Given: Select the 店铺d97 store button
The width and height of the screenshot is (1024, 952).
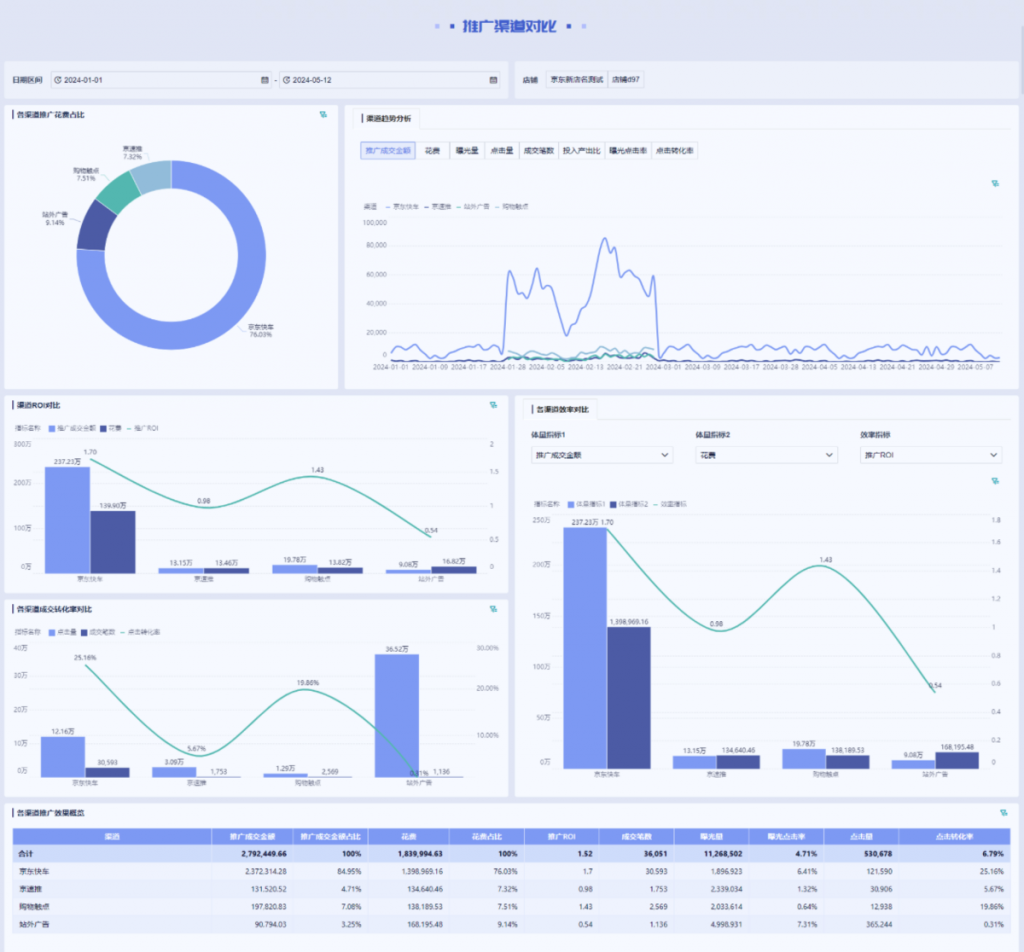Looking at the screenshot, I should pyautogui.click(x=626, y=80).
